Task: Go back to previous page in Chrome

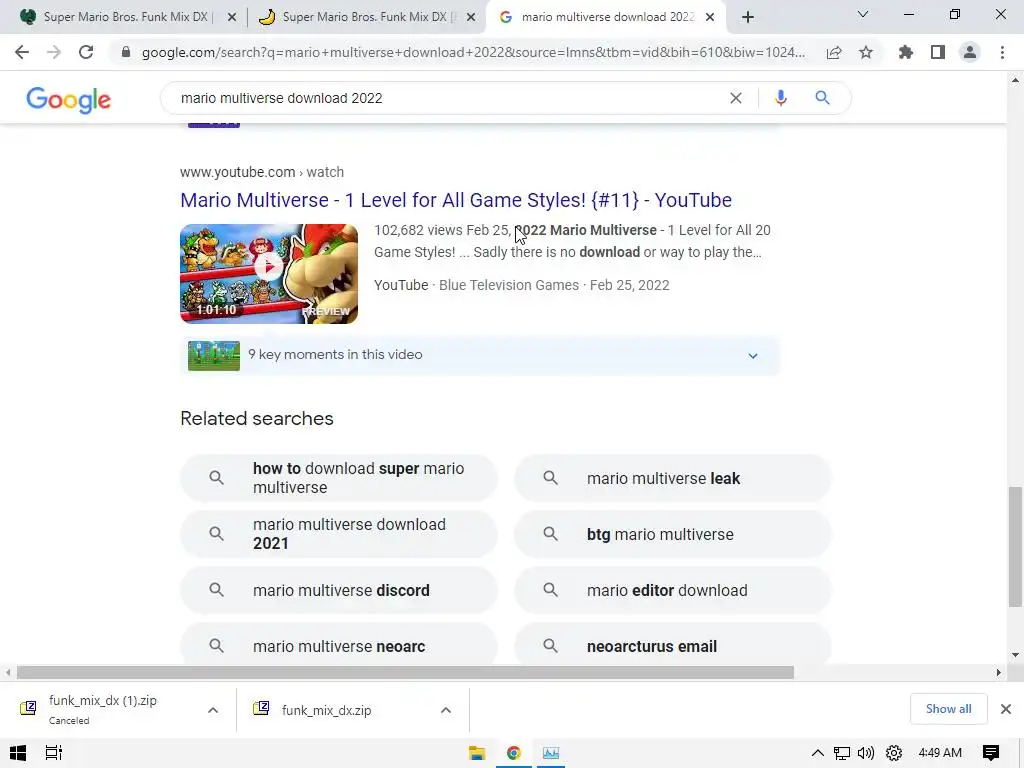Action: point(22,52)
